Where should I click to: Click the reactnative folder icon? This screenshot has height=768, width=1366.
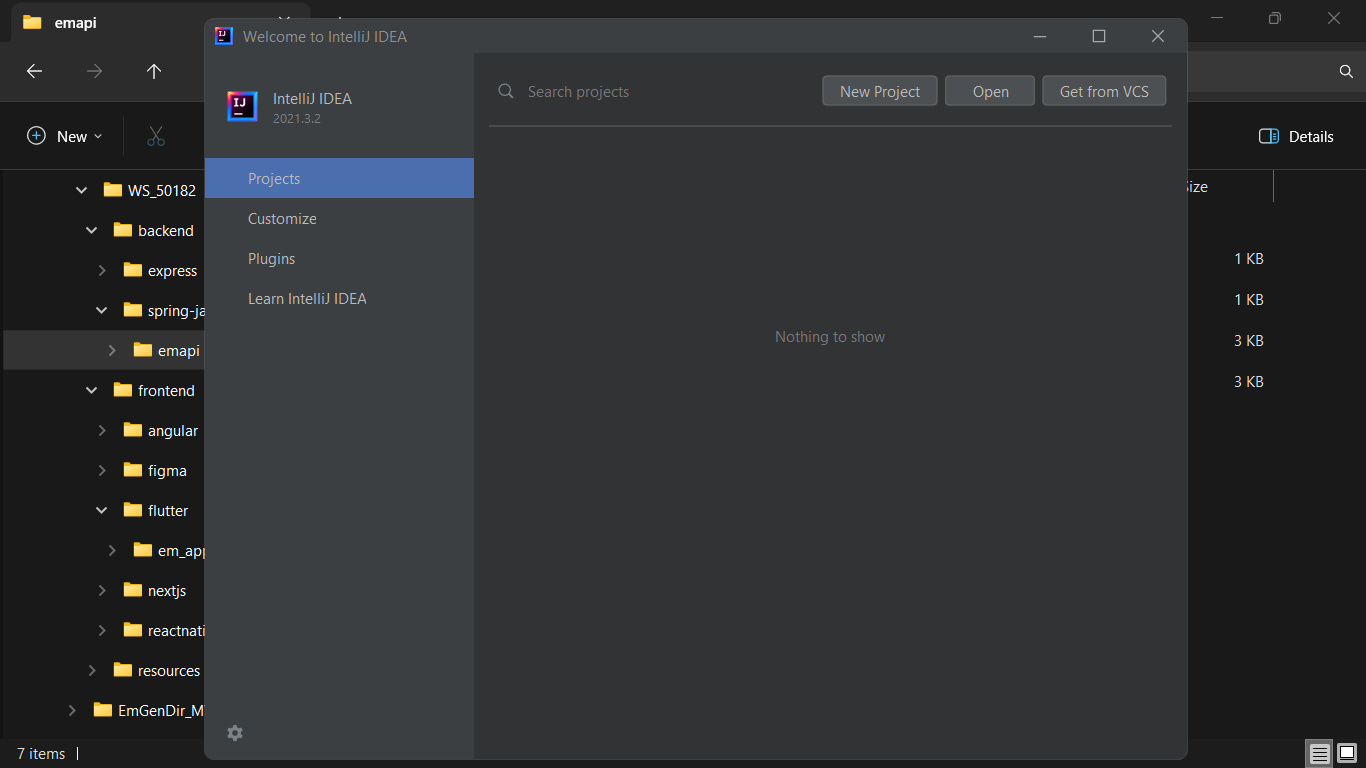[x=132, y=630]
